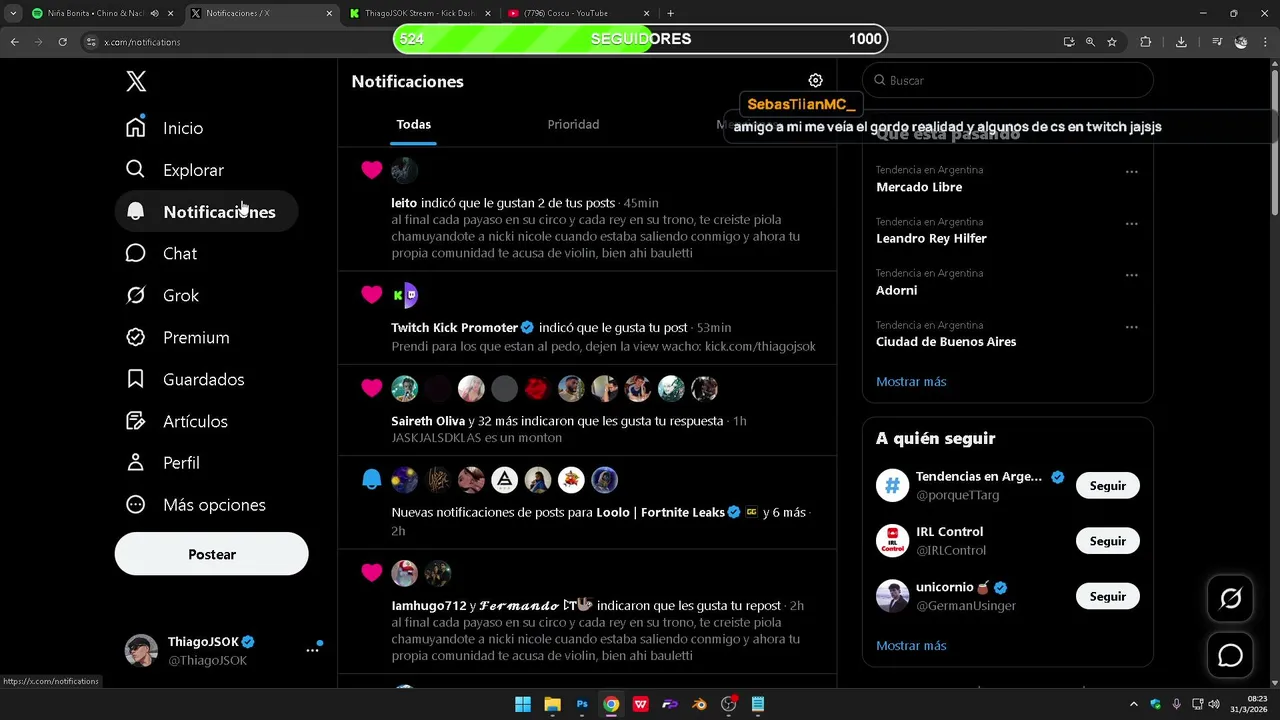
Task: Click the X logo in the sidebar
Action: click(136, 82)
